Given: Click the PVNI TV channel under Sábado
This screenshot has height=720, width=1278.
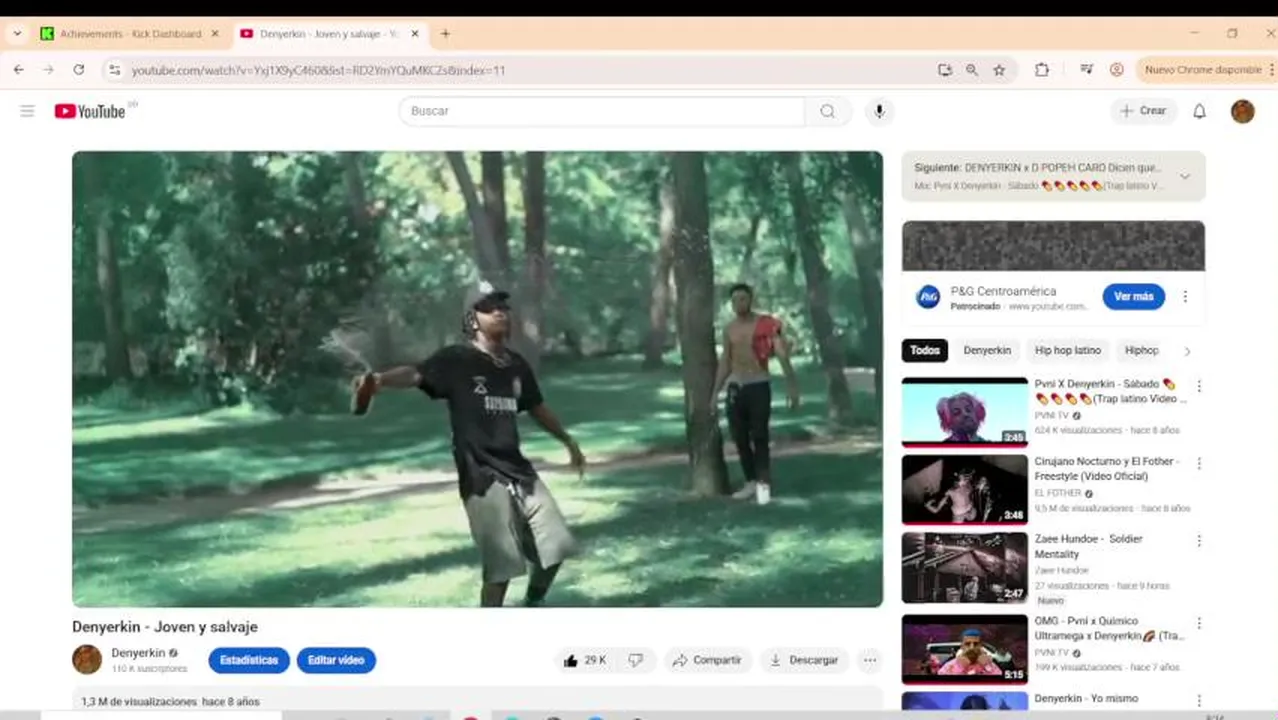Looking at the screenshot, I should click(x=1052, y=415).
